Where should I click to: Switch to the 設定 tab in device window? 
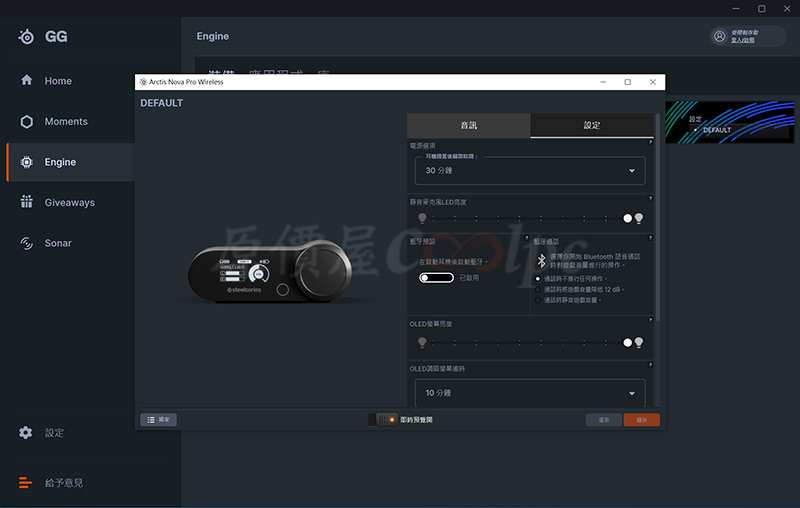(592, 125)
